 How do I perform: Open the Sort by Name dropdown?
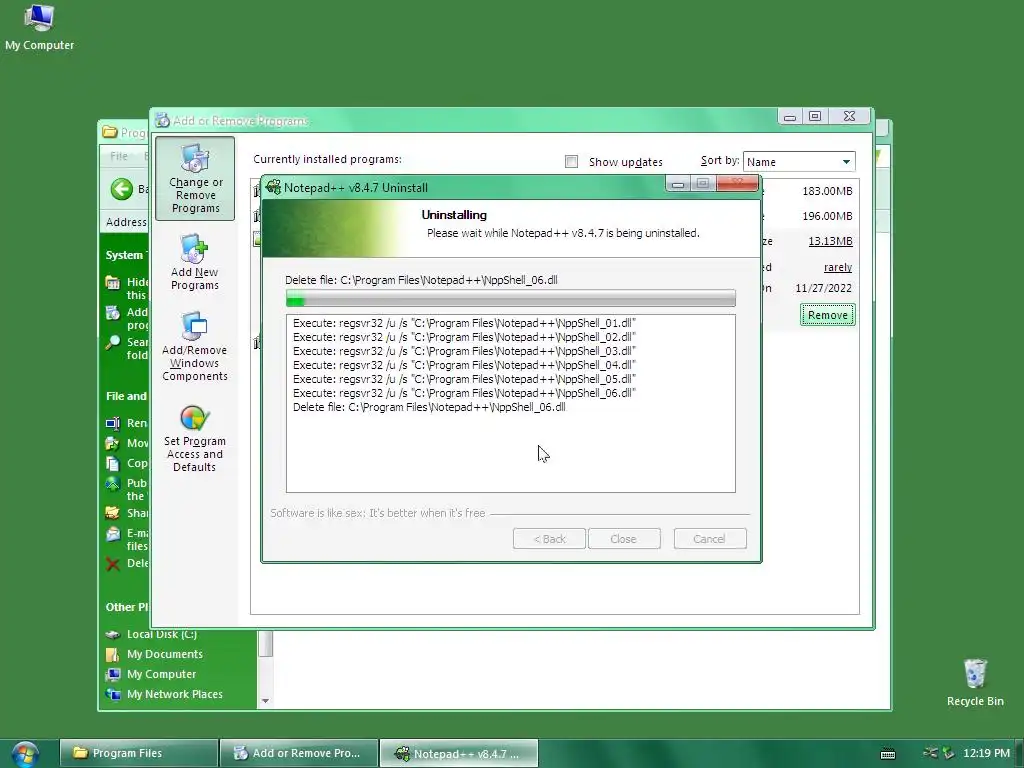799,161
